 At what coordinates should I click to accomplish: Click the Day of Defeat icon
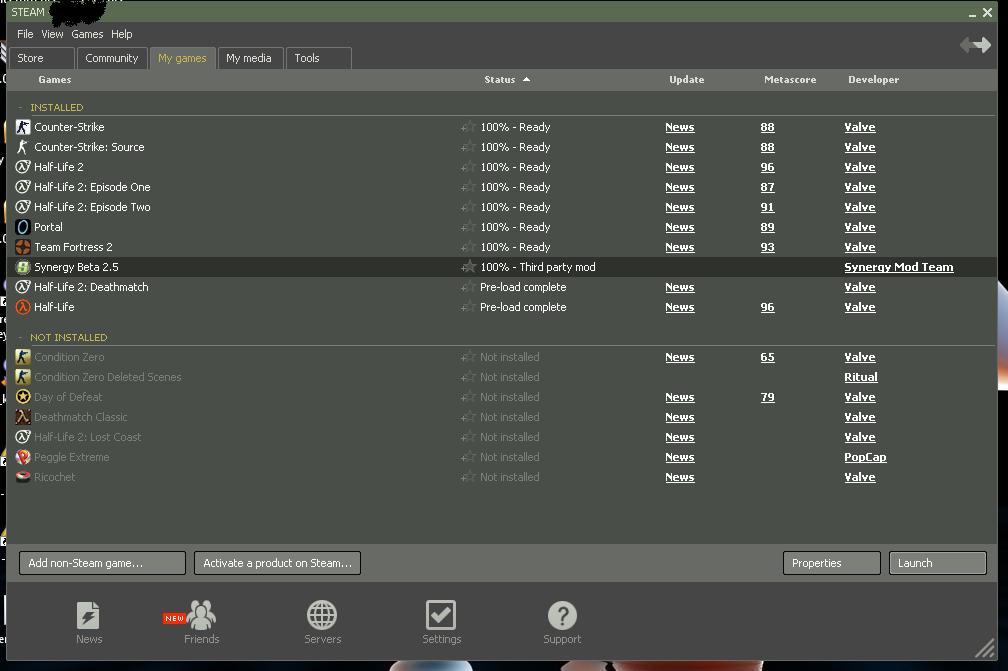(22, 397)
